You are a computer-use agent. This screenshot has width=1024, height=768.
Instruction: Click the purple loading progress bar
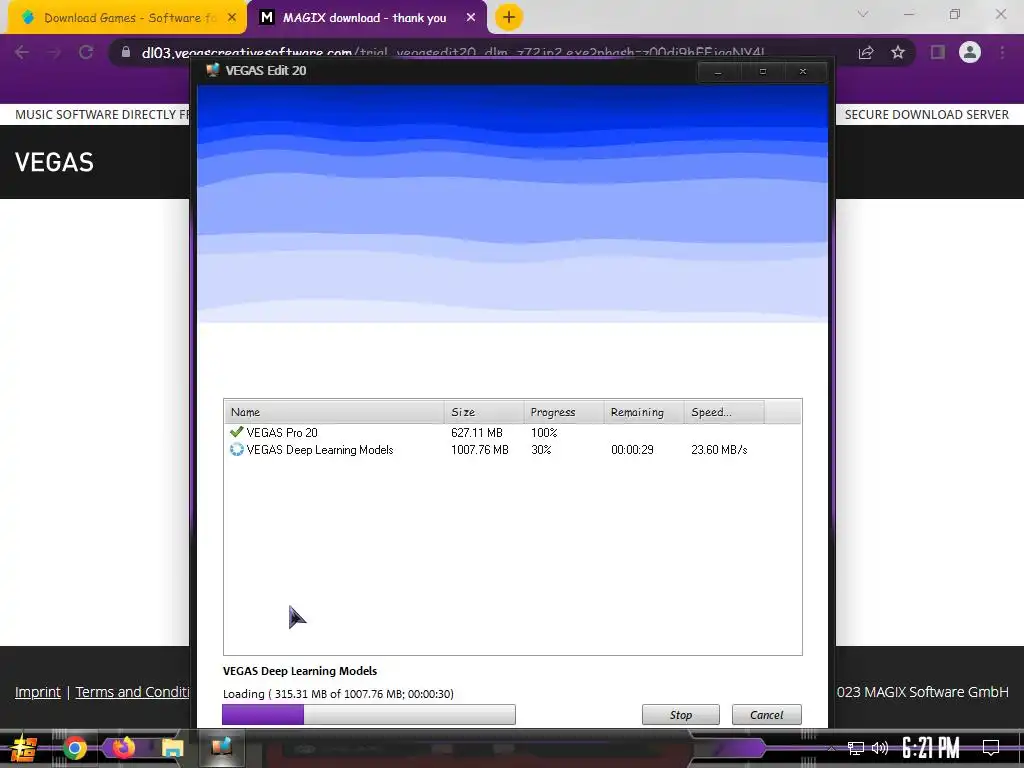pos(369,714)
